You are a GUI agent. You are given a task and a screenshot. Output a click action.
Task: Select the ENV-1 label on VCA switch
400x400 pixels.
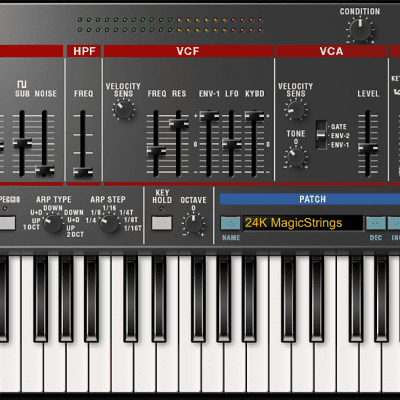(340, 145)
